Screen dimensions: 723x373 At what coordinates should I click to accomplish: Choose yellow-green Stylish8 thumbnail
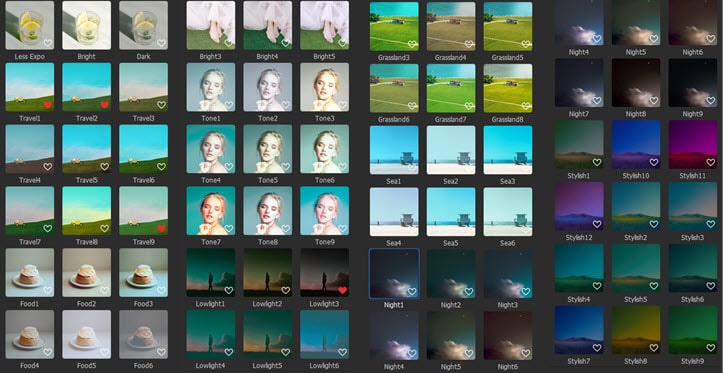(x=636, y=330)
